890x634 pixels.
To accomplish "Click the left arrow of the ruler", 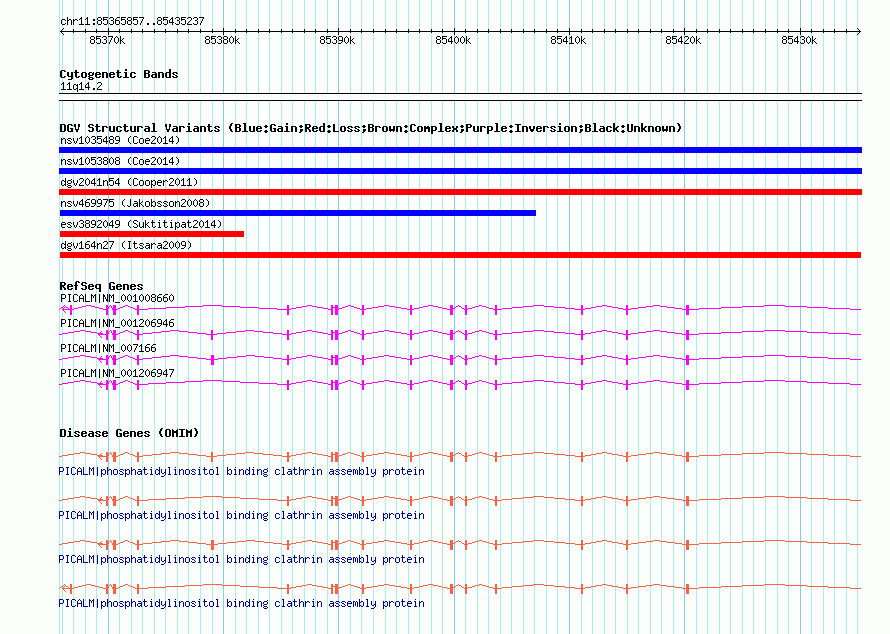I will pyautogui.click(x=62, y=32).
